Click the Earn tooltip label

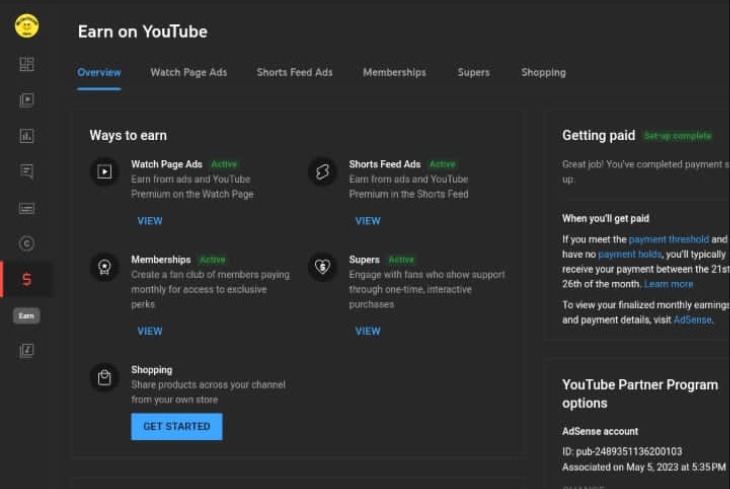pos(27,316)
